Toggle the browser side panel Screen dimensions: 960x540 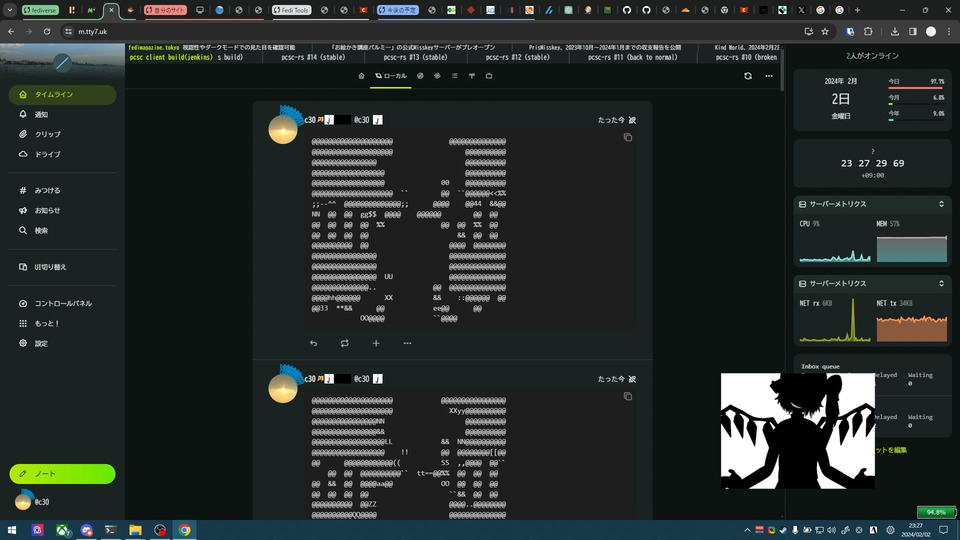tap(913, 31)
